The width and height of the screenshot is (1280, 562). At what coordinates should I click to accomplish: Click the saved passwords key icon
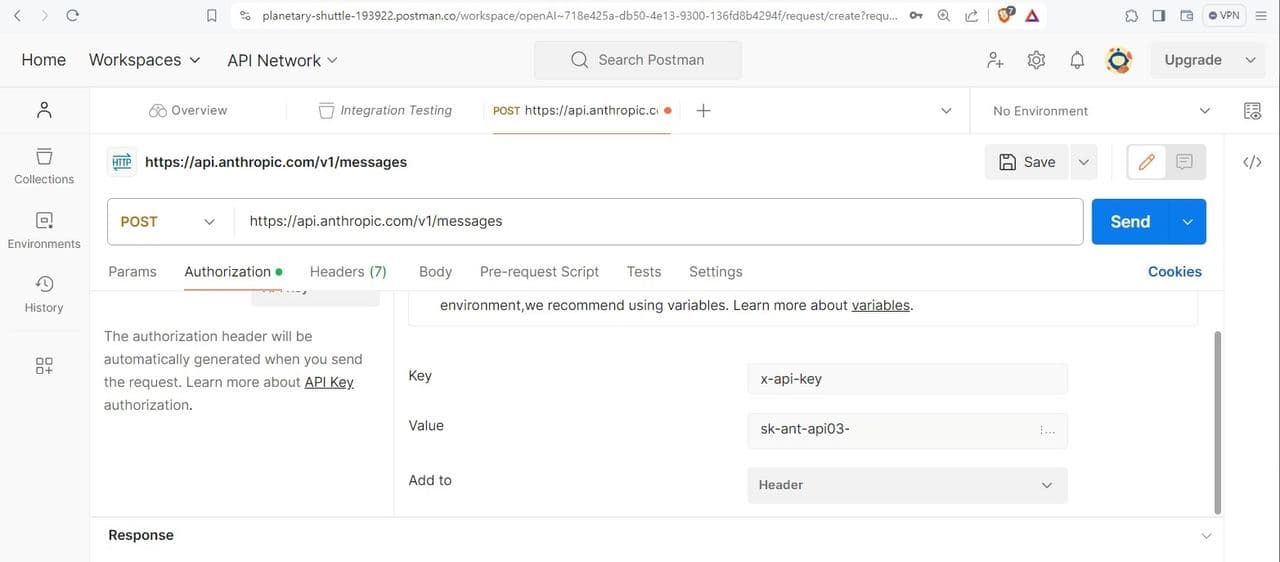pyautogui.click(x=916, y=15)
